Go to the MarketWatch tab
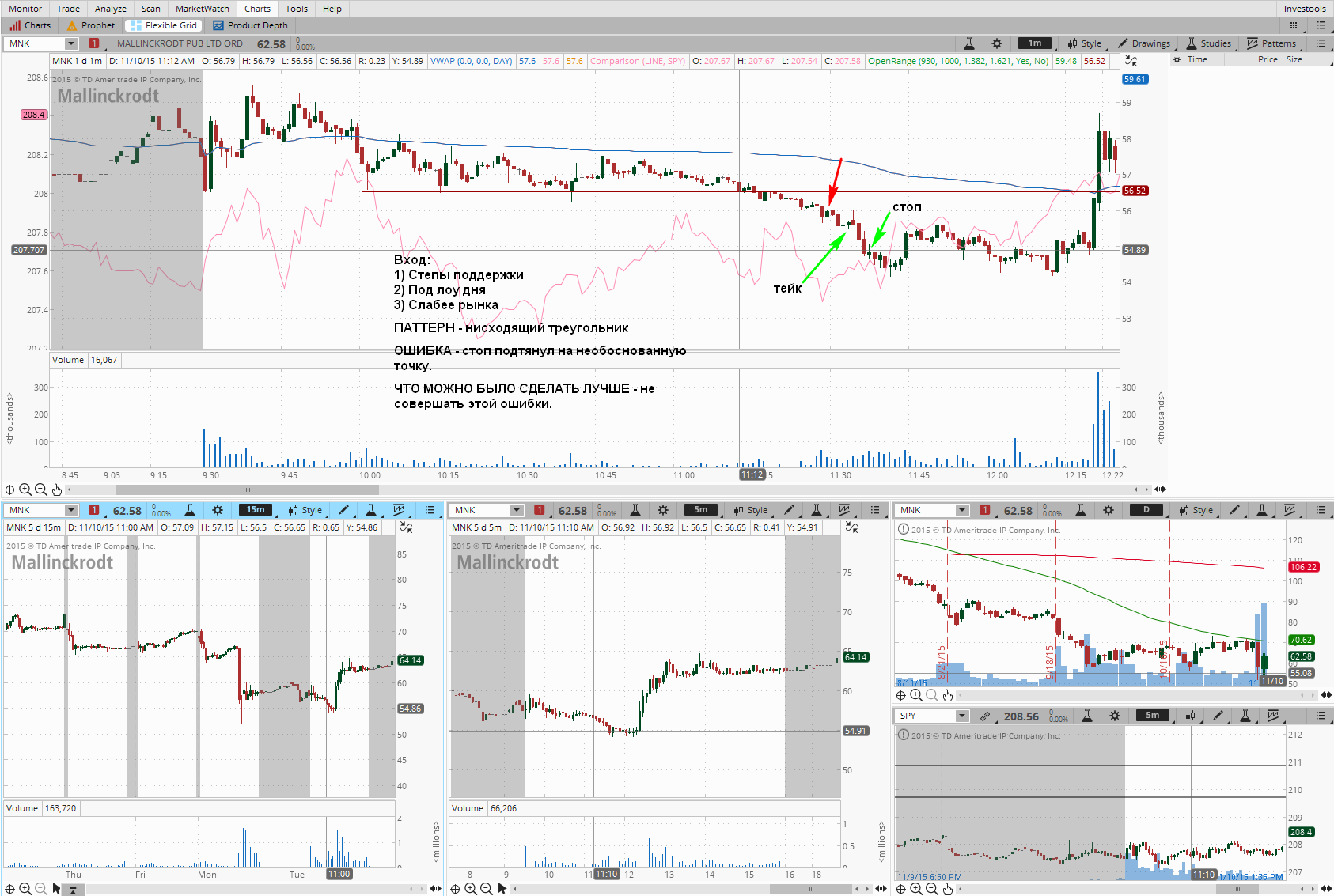Viewport: 1334px width, 896px height. pyautogui.click(x=202, y=9)
